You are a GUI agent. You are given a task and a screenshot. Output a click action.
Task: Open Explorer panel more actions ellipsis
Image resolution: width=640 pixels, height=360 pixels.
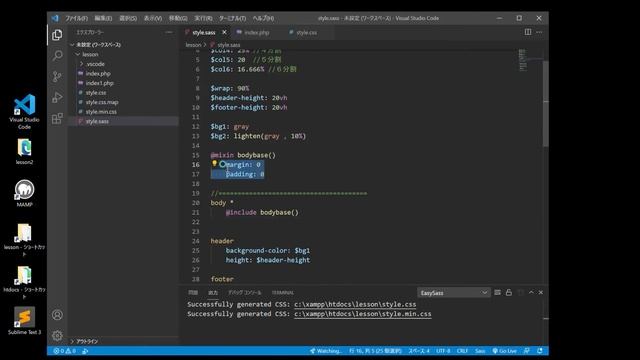coord(169,32)
